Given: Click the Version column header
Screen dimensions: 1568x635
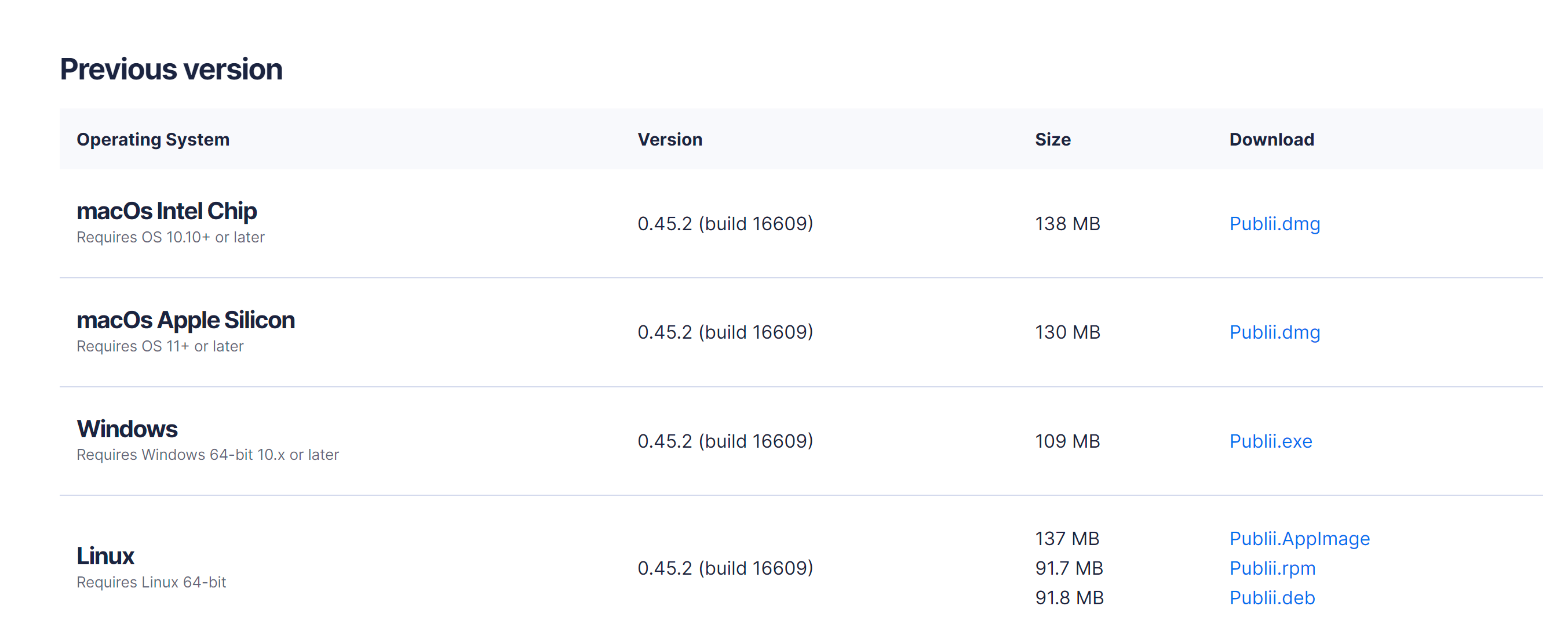Looking at the screenshot, I should point(670,140).
